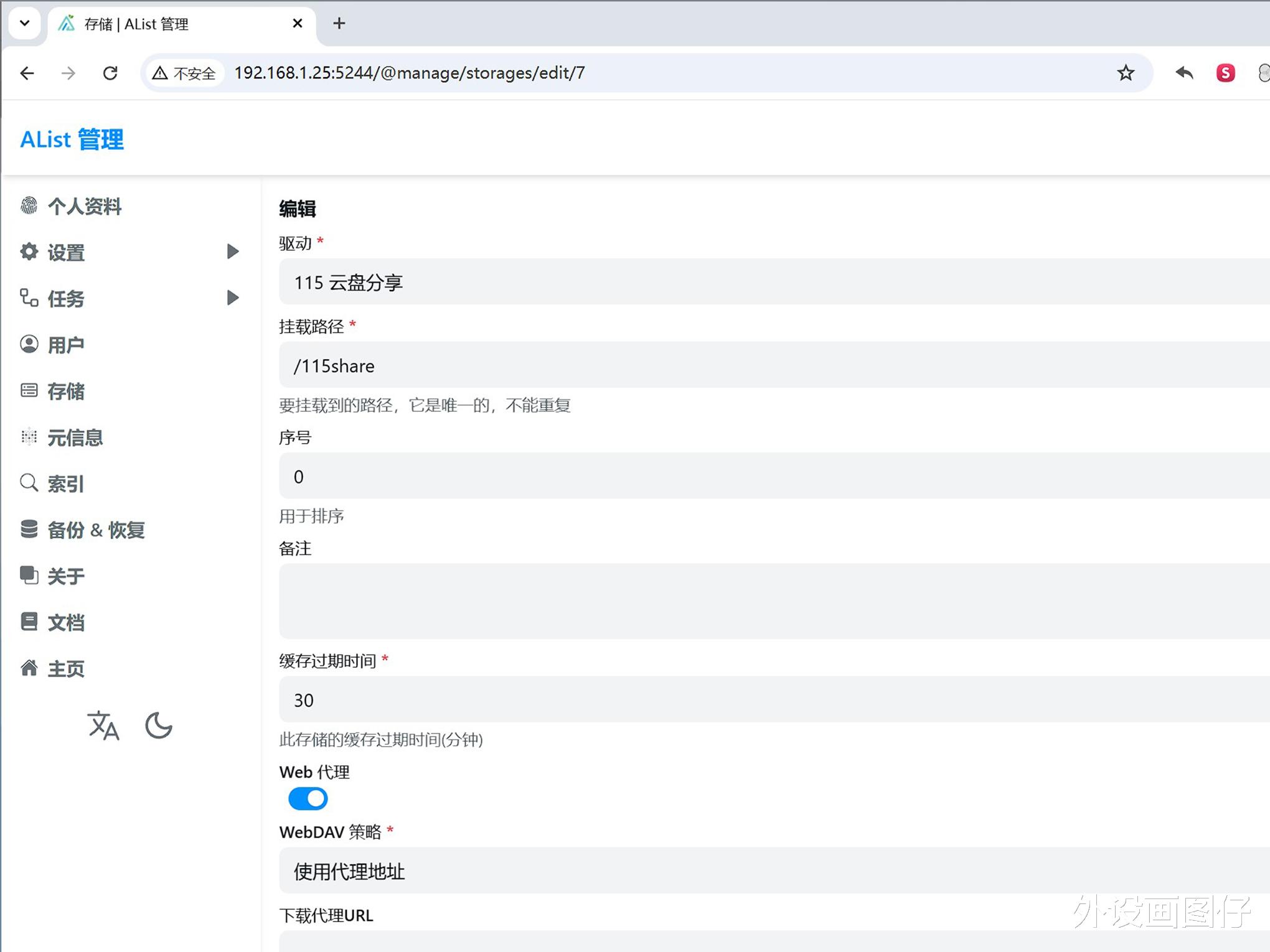1270x952 pixels.
Task: Click the browser reload icon
Action: (110, 73)
